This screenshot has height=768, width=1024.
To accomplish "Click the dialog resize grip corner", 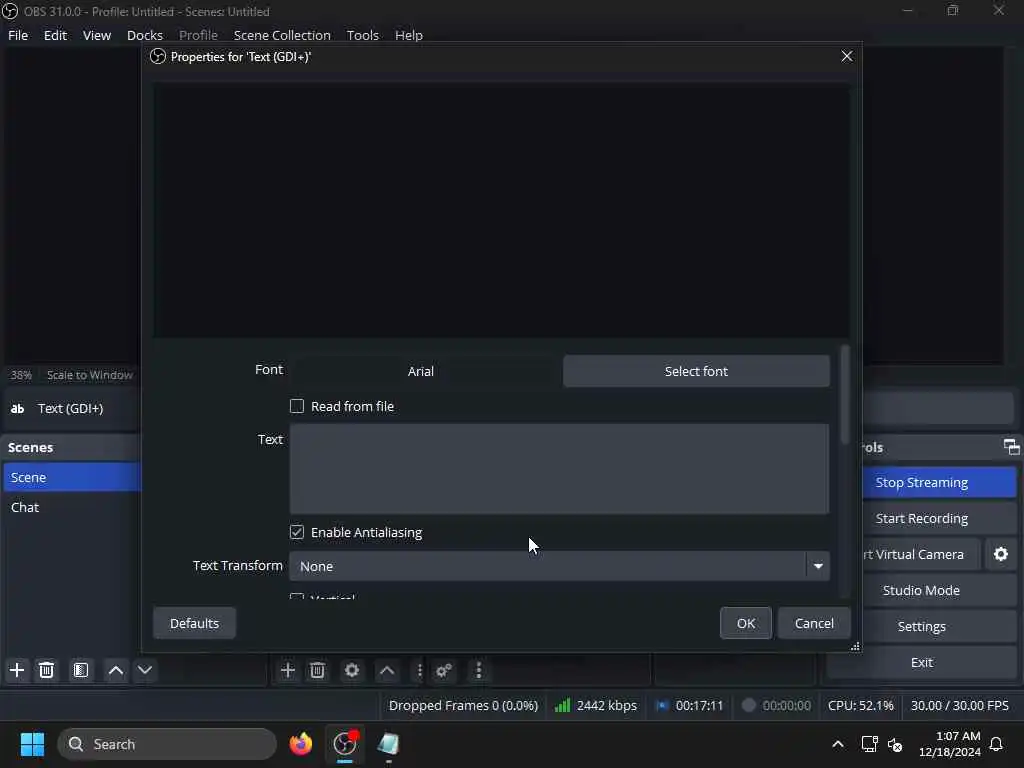I will tap(855, 647).
